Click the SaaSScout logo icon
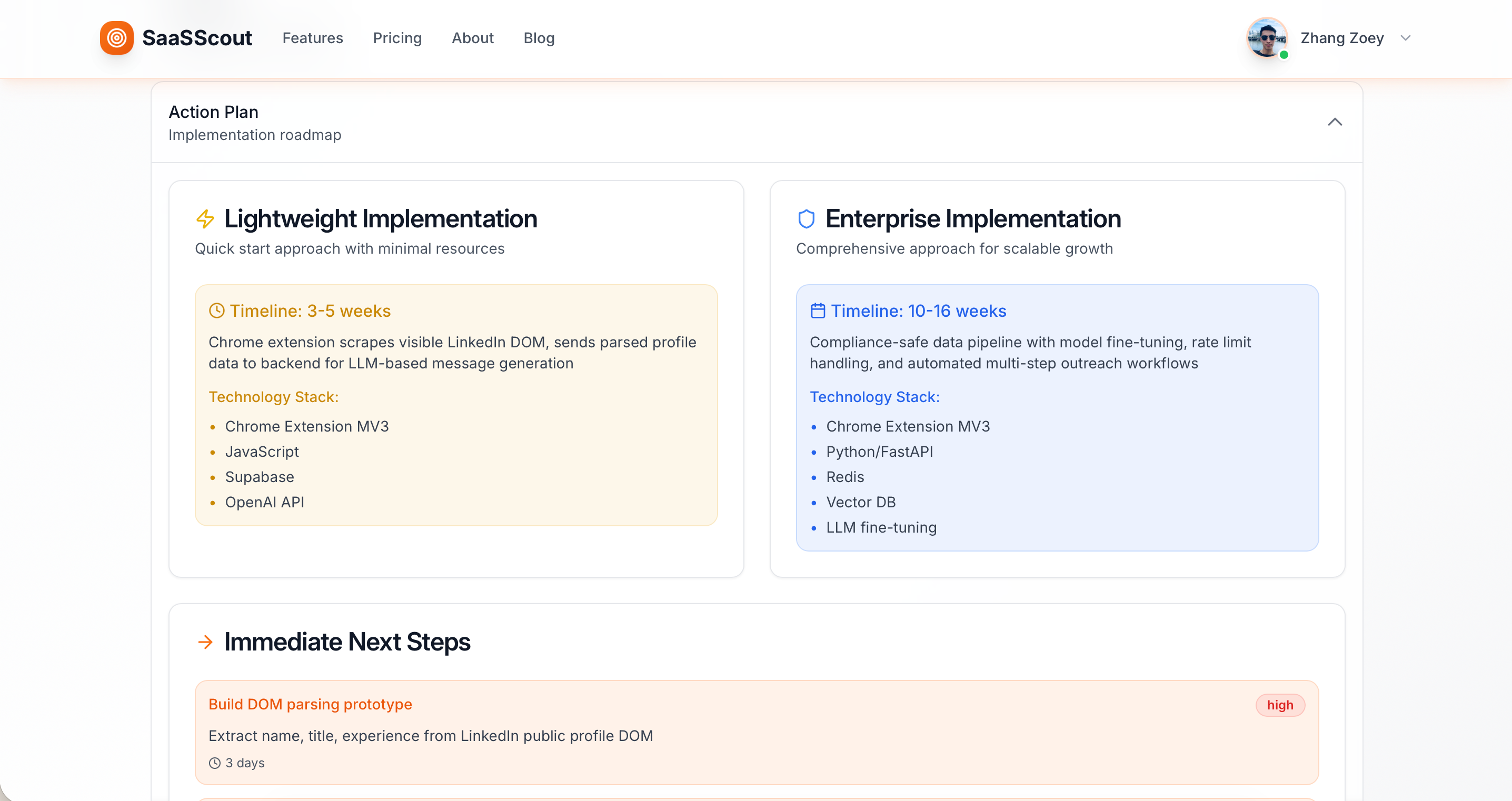This screenshot has height=801, width=1512. [x=117, y=37]
